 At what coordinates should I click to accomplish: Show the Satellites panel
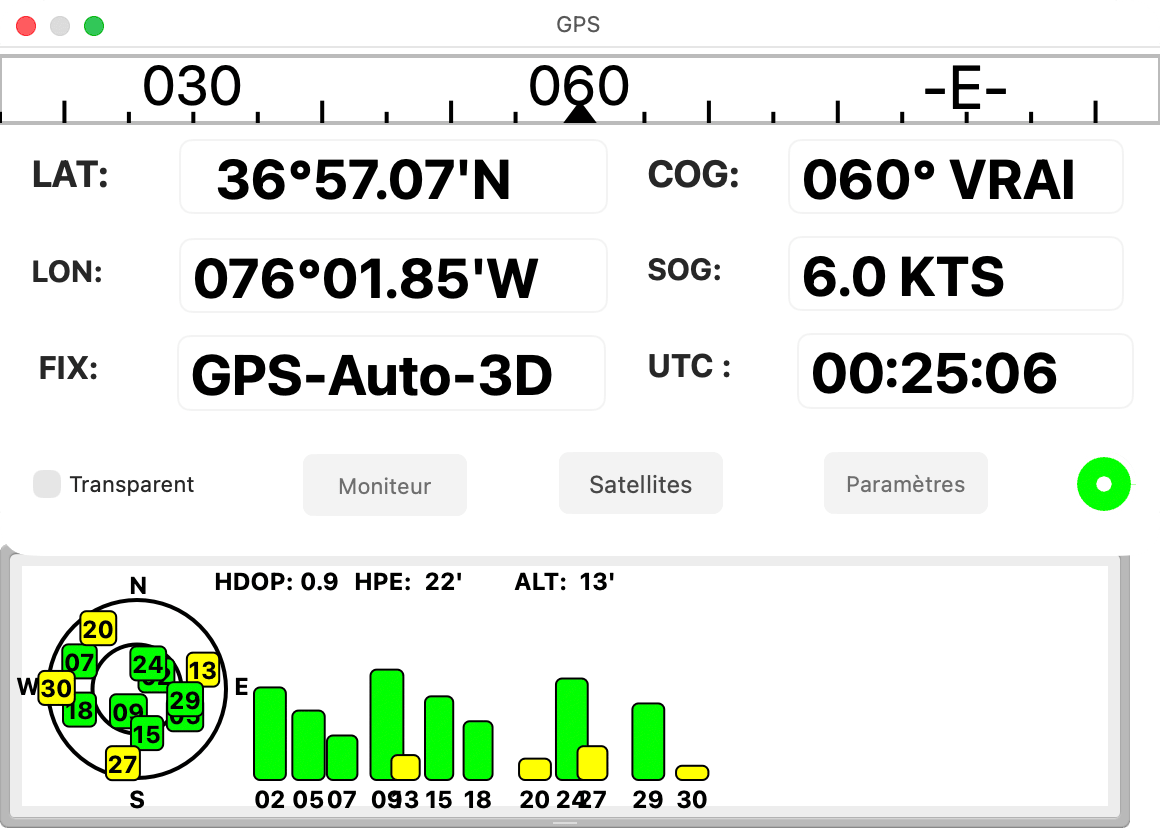pos(641,484)
